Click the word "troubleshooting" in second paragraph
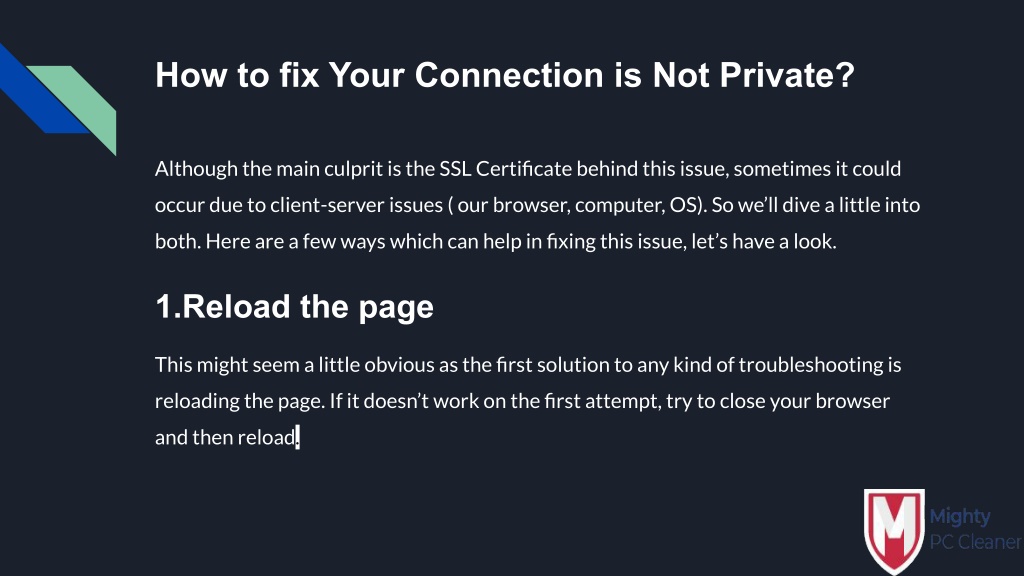This screenshot has height=576, width=1024. (810, 365)
